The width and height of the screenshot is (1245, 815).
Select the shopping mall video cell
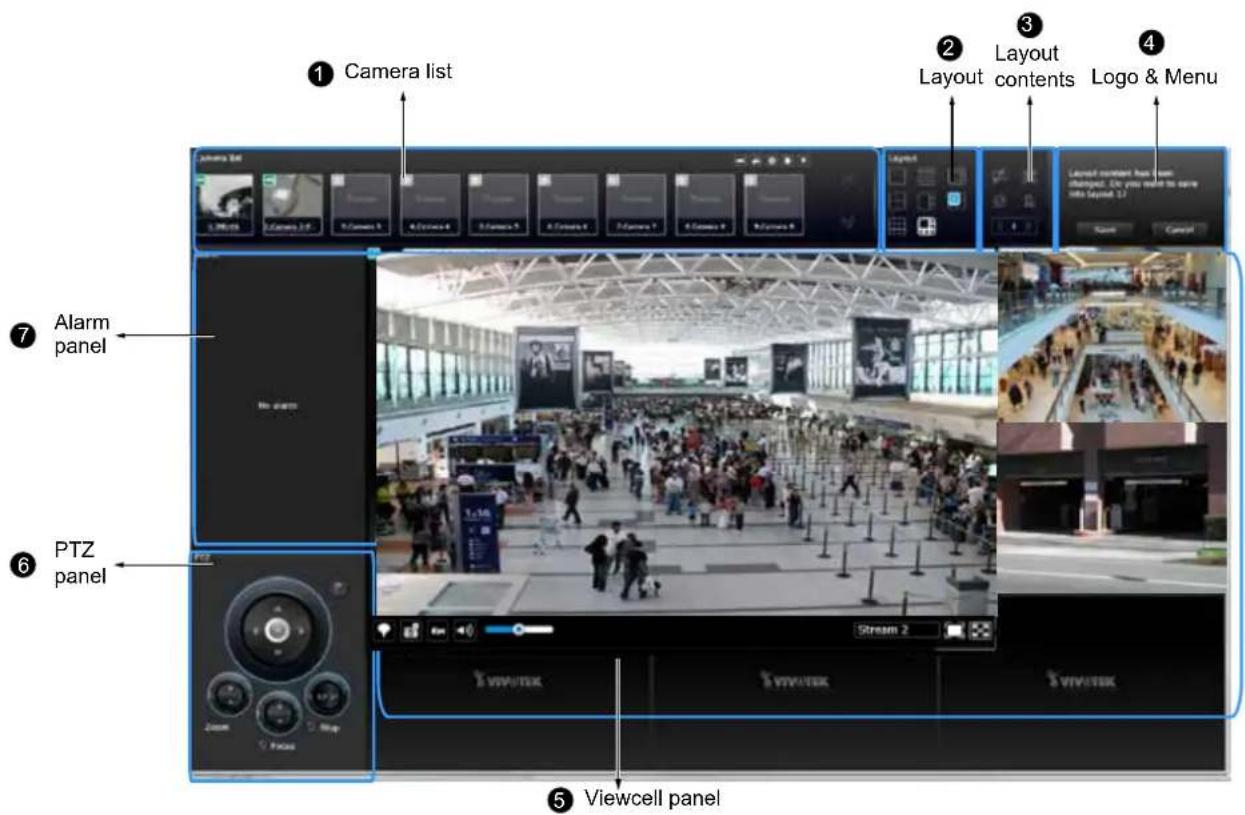point(1112,336)
